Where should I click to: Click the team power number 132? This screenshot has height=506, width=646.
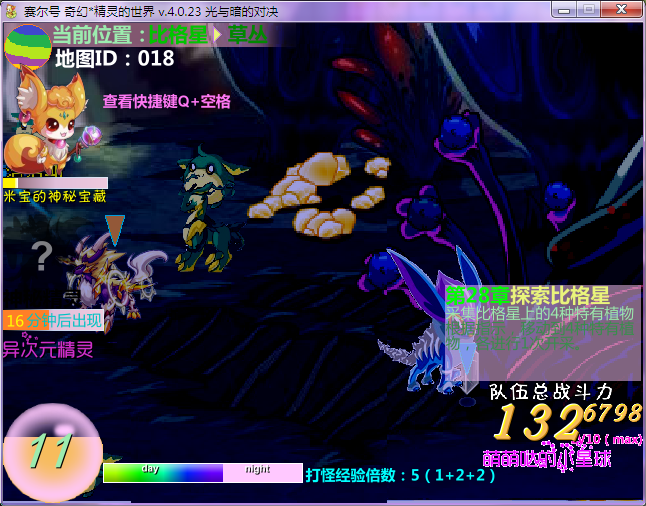pos(538,422)
